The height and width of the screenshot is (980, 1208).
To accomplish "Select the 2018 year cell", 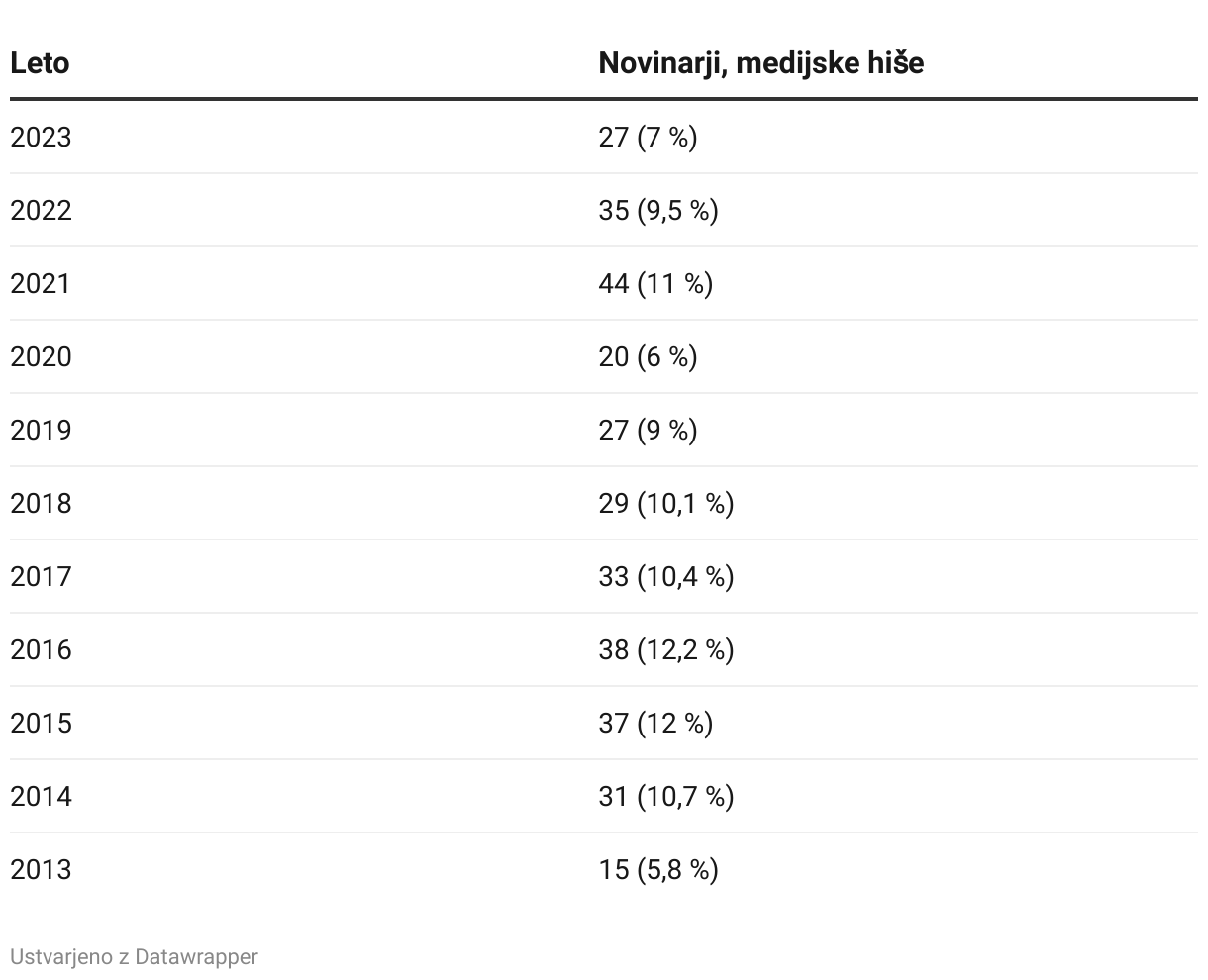I will [x=42, y=503].
